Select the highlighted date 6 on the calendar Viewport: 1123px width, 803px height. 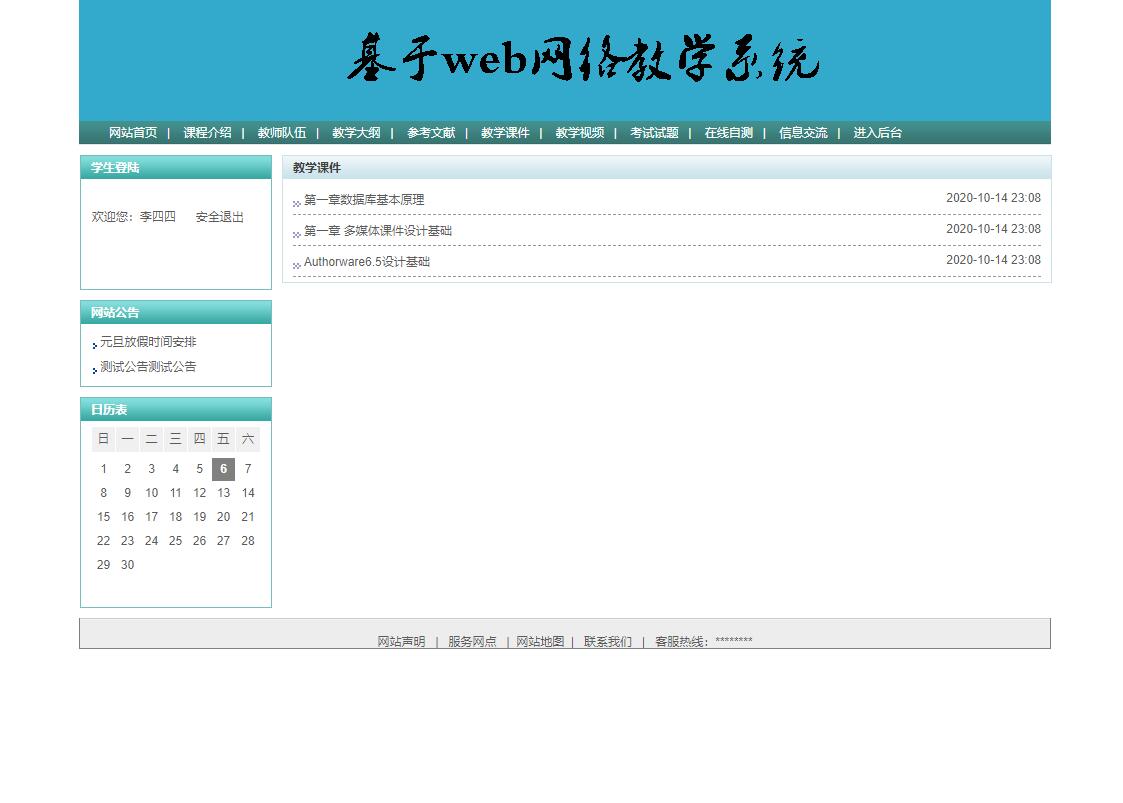pyautogui.click(x=223, y=468)
